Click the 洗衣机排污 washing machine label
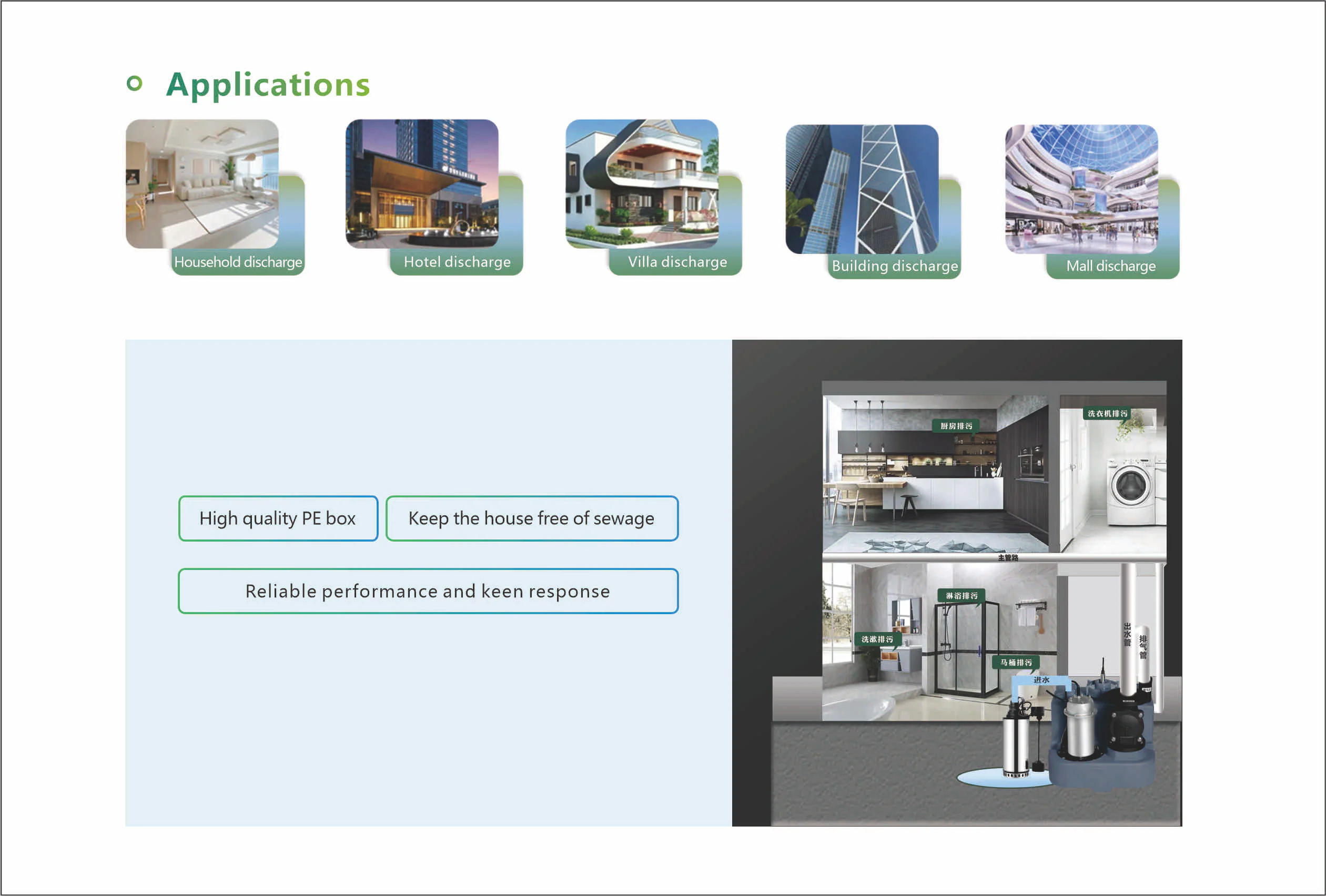 tap(1108, 413)
